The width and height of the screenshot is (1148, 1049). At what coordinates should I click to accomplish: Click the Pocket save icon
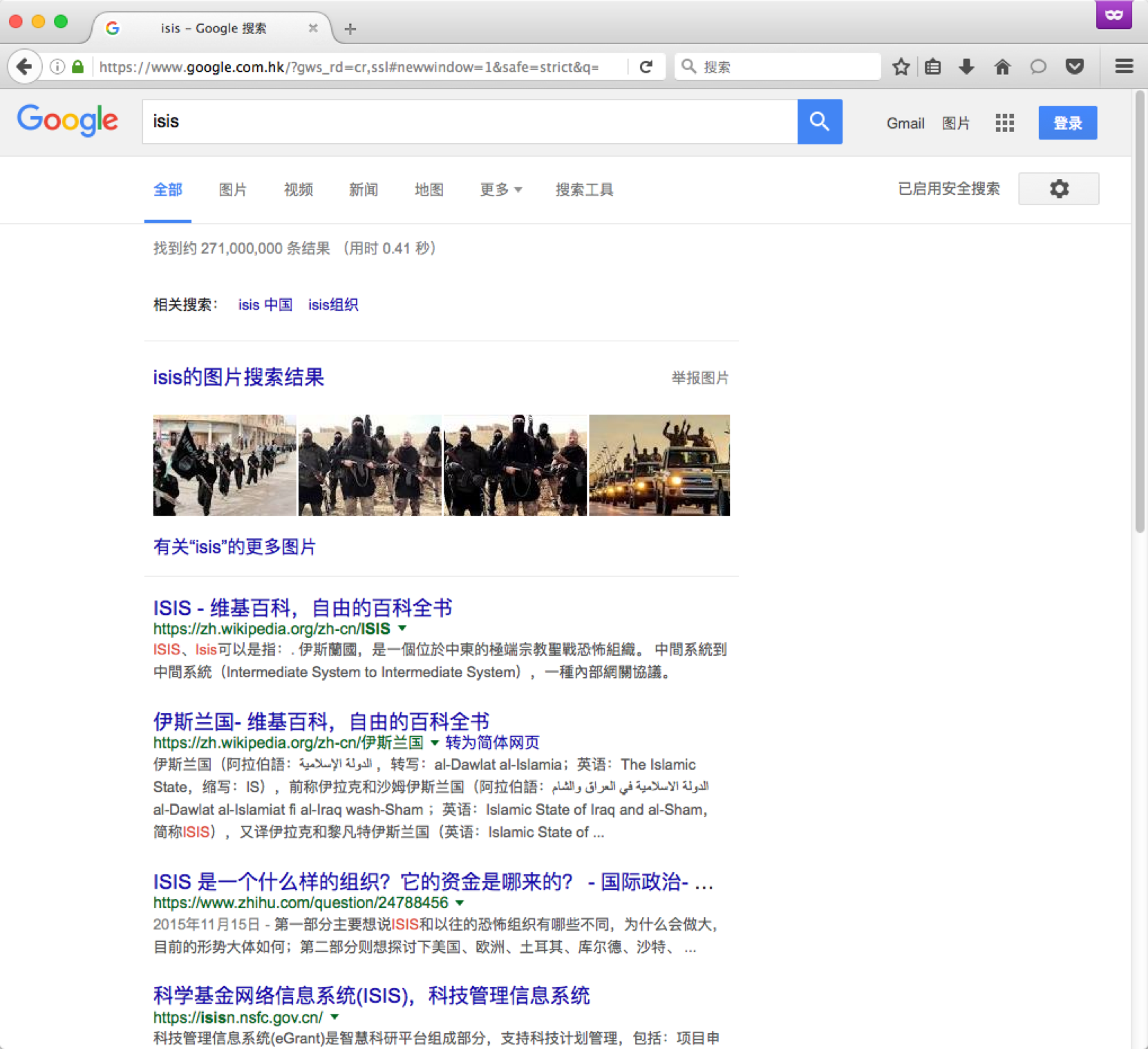tap(1074, 67)
